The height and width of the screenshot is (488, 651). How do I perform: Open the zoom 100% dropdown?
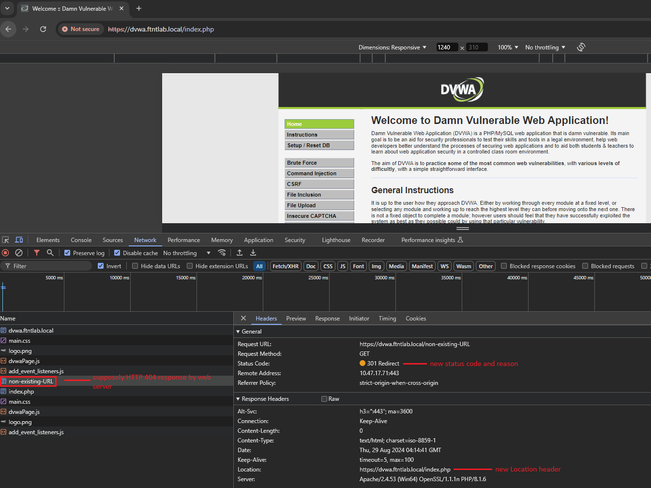point(509,47)
